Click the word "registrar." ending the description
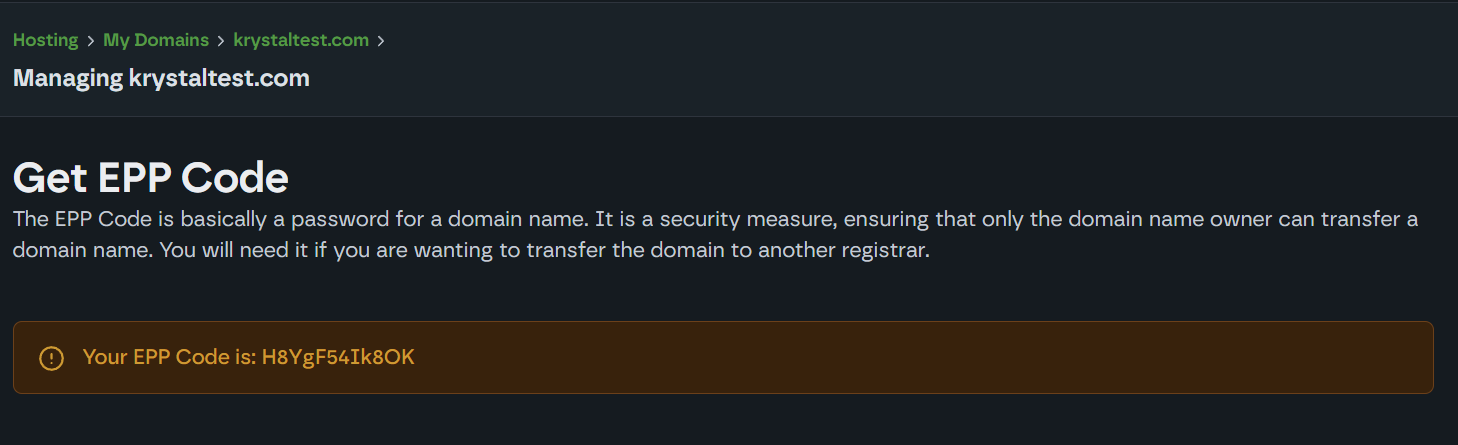Image resolution: width=1458 pixels, height=445 pixels. coord(887,250)
